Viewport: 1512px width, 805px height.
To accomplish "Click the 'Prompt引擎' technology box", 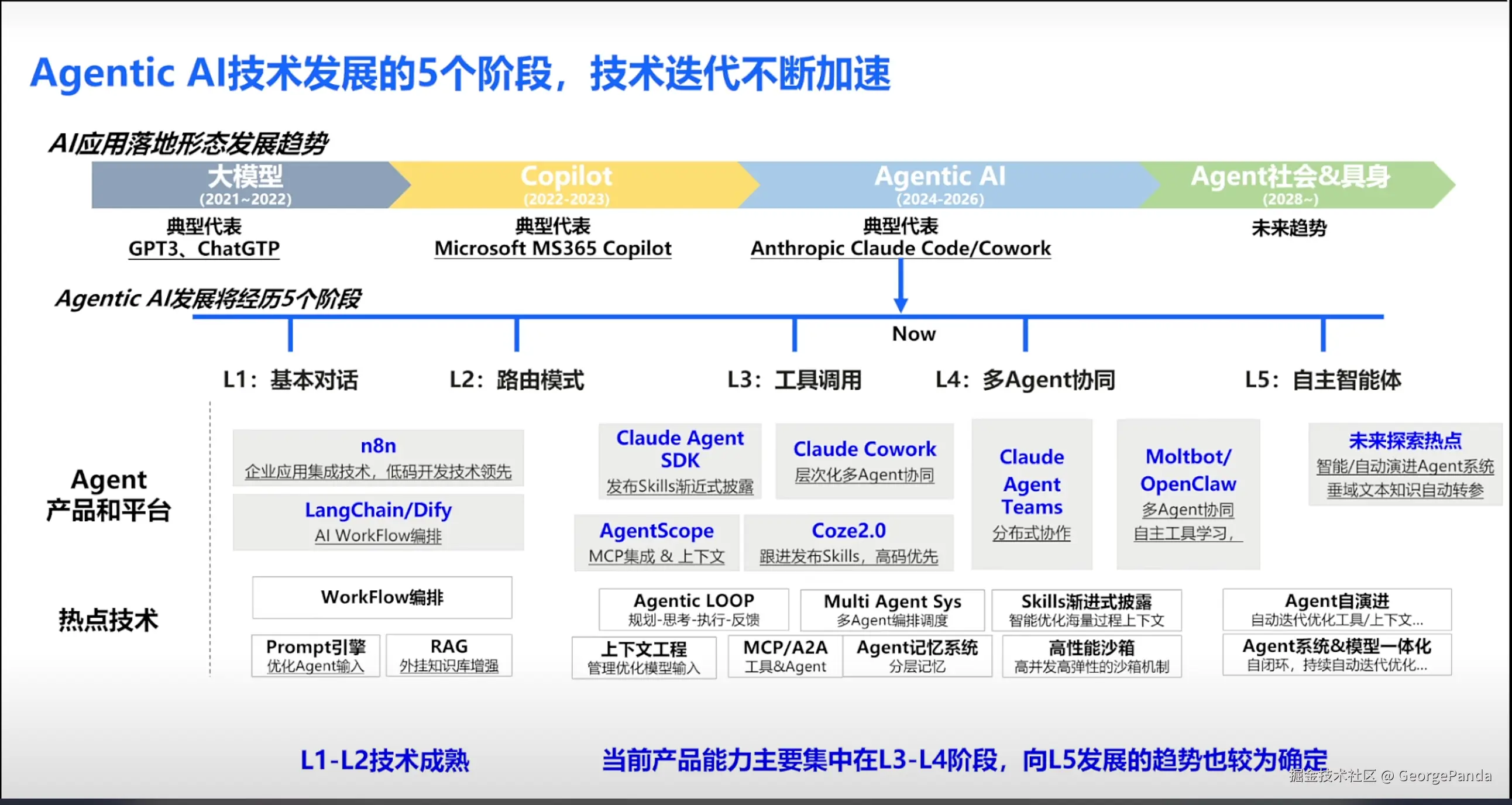I will pyautogui.click(x=316, y=655).
